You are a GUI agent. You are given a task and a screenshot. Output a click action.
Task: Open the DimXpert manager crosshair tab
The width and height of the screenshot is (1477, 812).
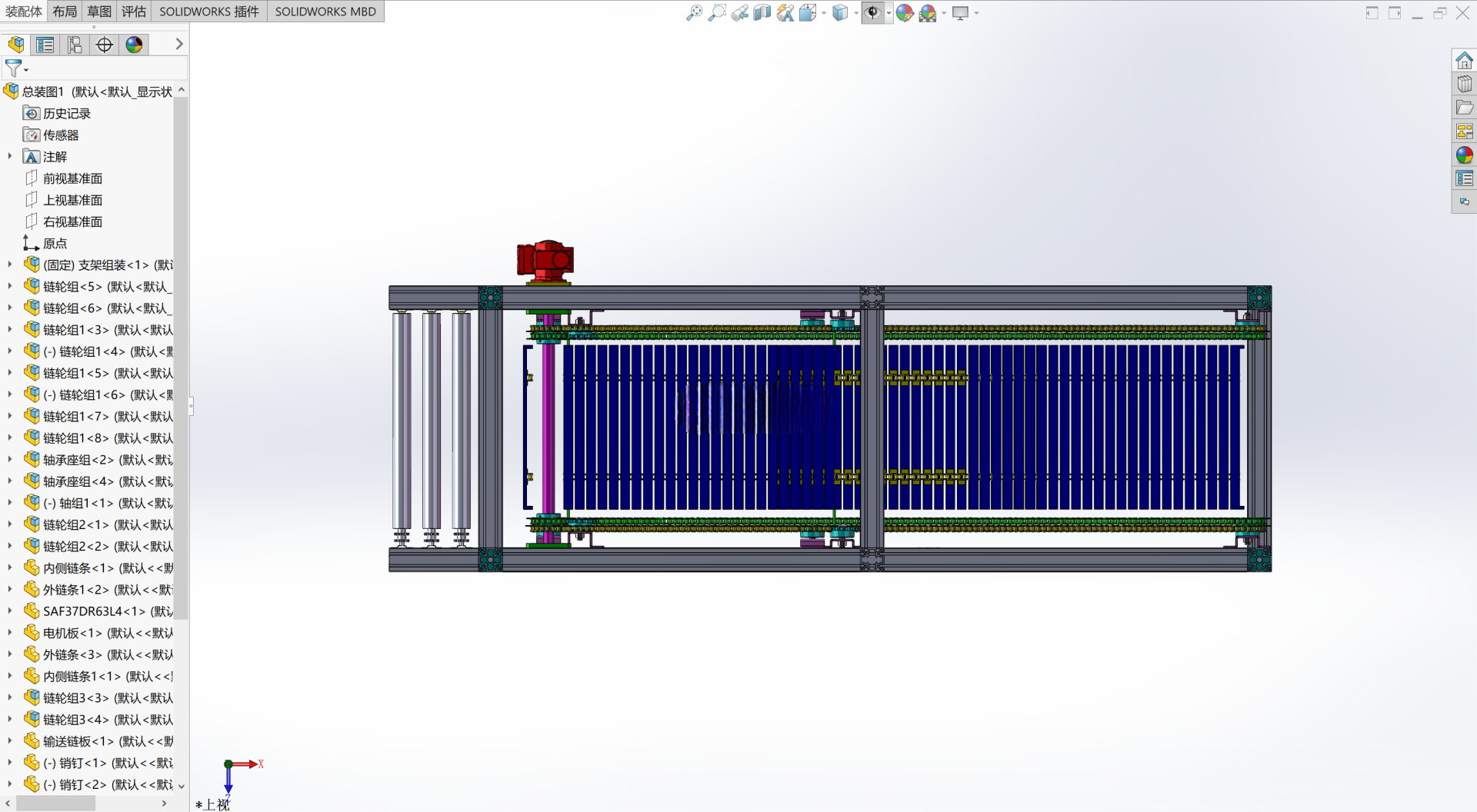105,45
